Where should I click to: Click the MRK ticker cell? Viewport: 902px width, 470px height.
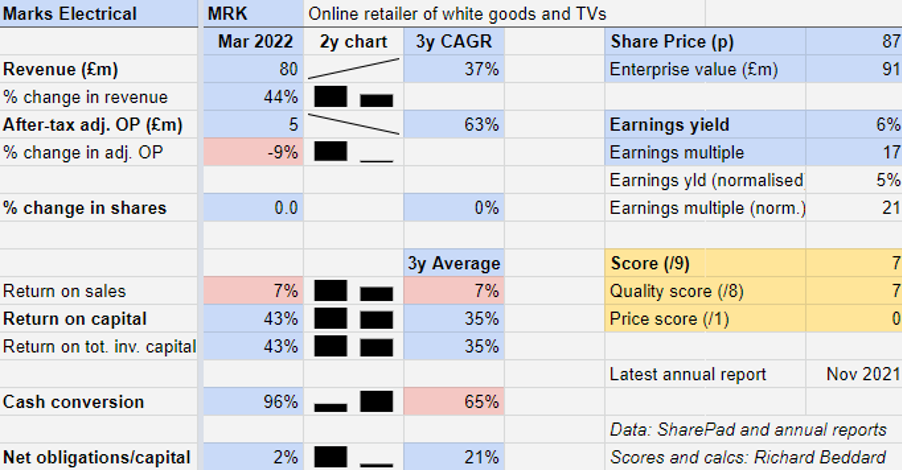[253, 13]
